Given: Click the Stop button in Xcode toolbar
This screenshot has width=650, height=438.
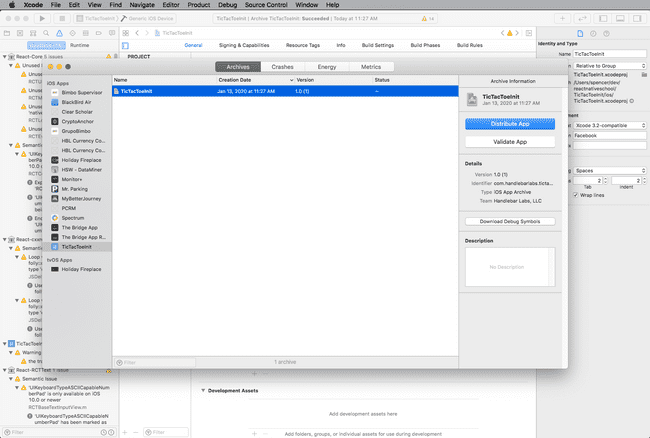Looking at the screenshot, I should [62, 18].
